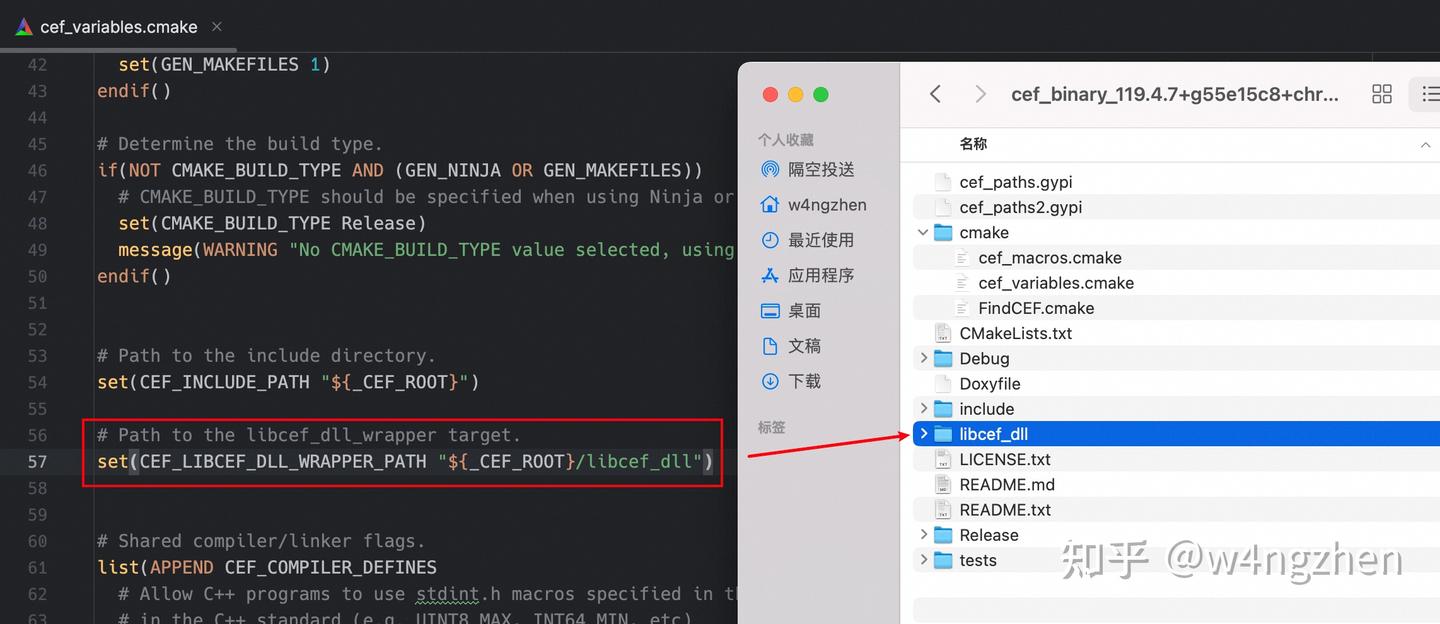Screen dimensions: 1440x624
Task: Expand the highlighted libcef_dll folder
Action: (x=923, y=433)
